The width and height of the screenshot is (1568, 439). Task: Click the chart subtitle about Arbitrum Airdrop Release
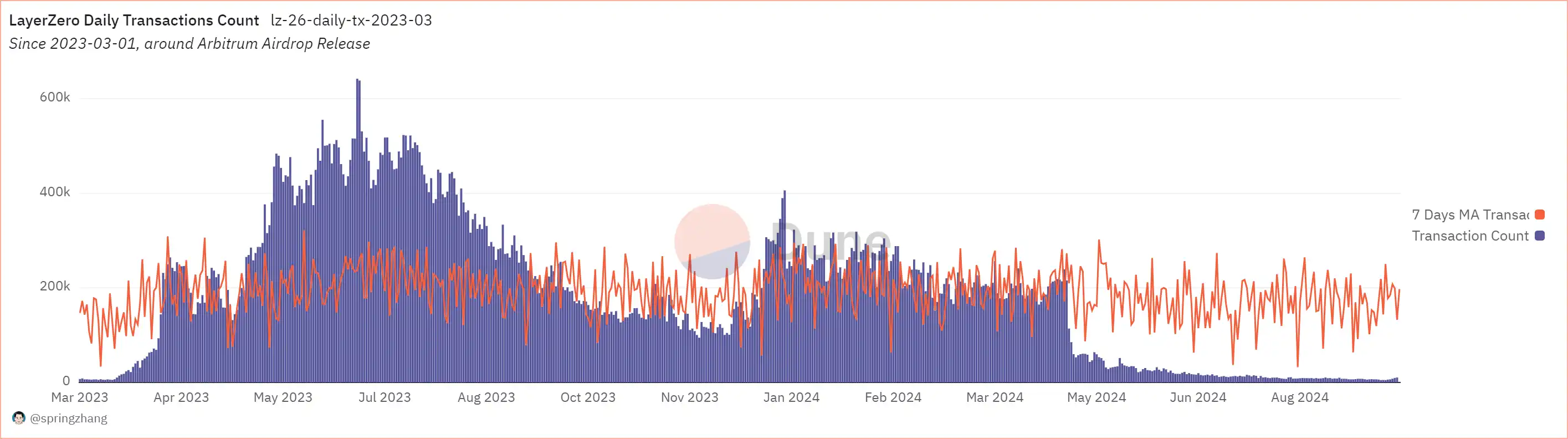tap(189, 44)
